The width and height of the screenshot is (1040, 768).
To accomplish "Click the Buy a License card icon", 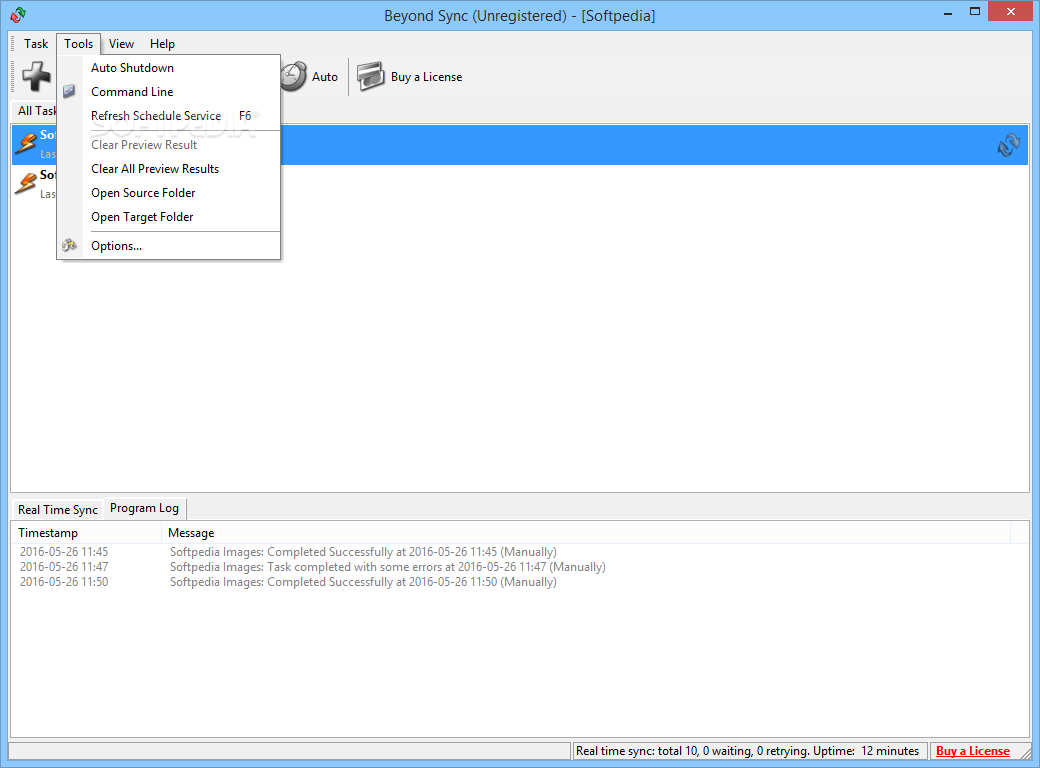I will pos(371,76).
